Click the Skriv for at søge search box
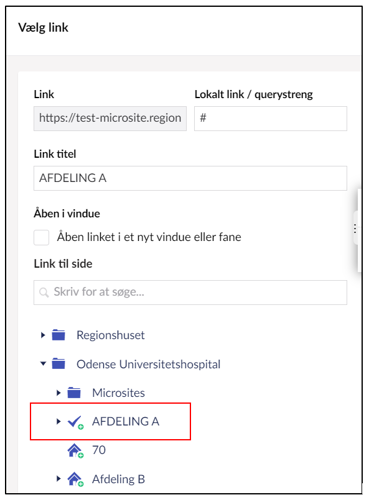 tap(190, 292)
